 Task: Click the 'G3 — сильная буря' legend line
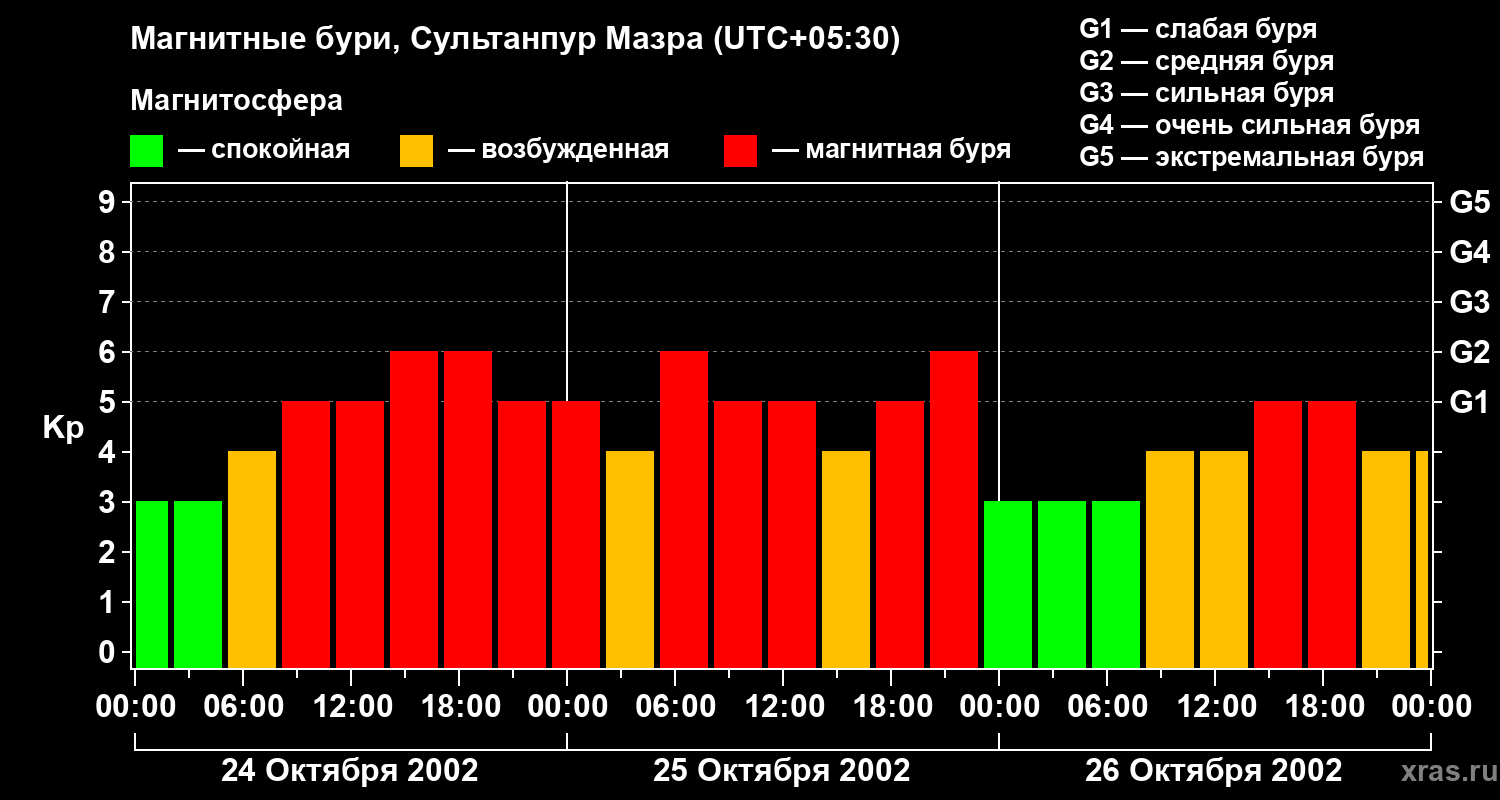pos(1206,93)
